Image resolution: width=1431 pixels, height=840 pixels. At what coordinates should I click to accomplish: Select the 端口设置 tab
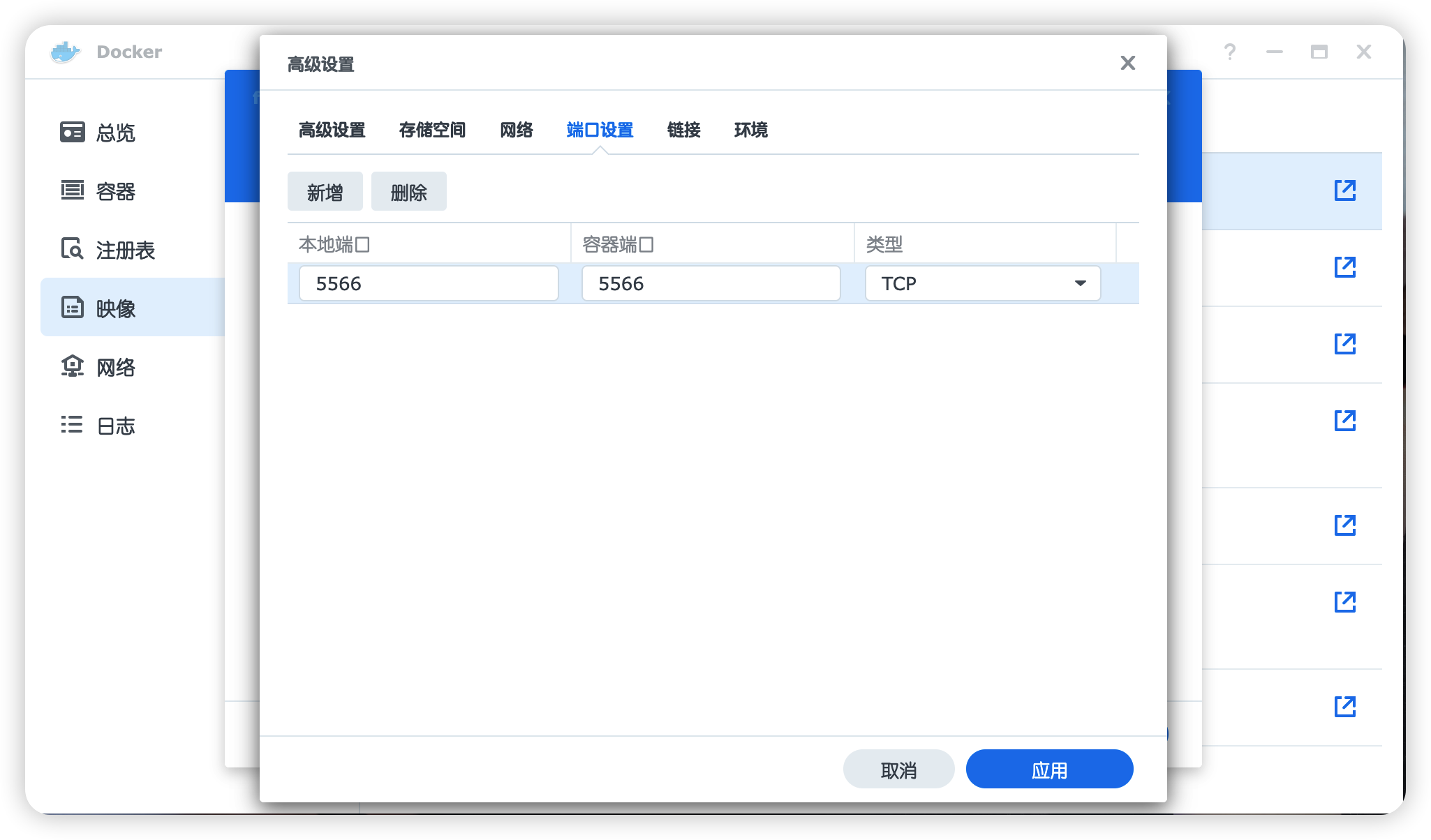pyautogui.click(x=600, y=130)
